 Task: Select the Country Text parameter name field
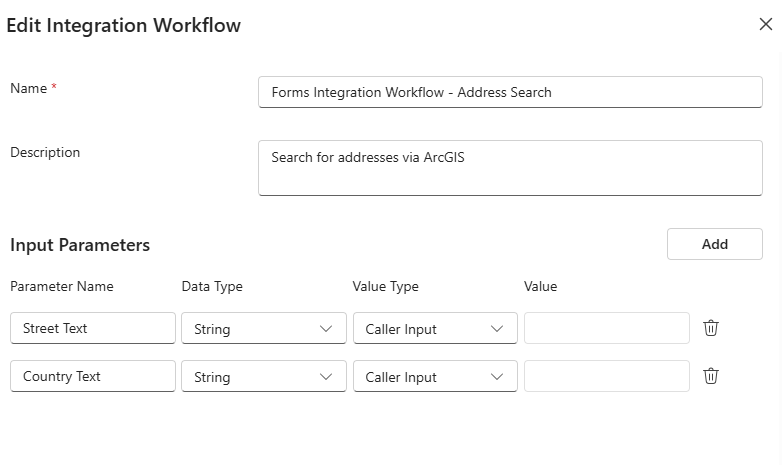[93, 376]
